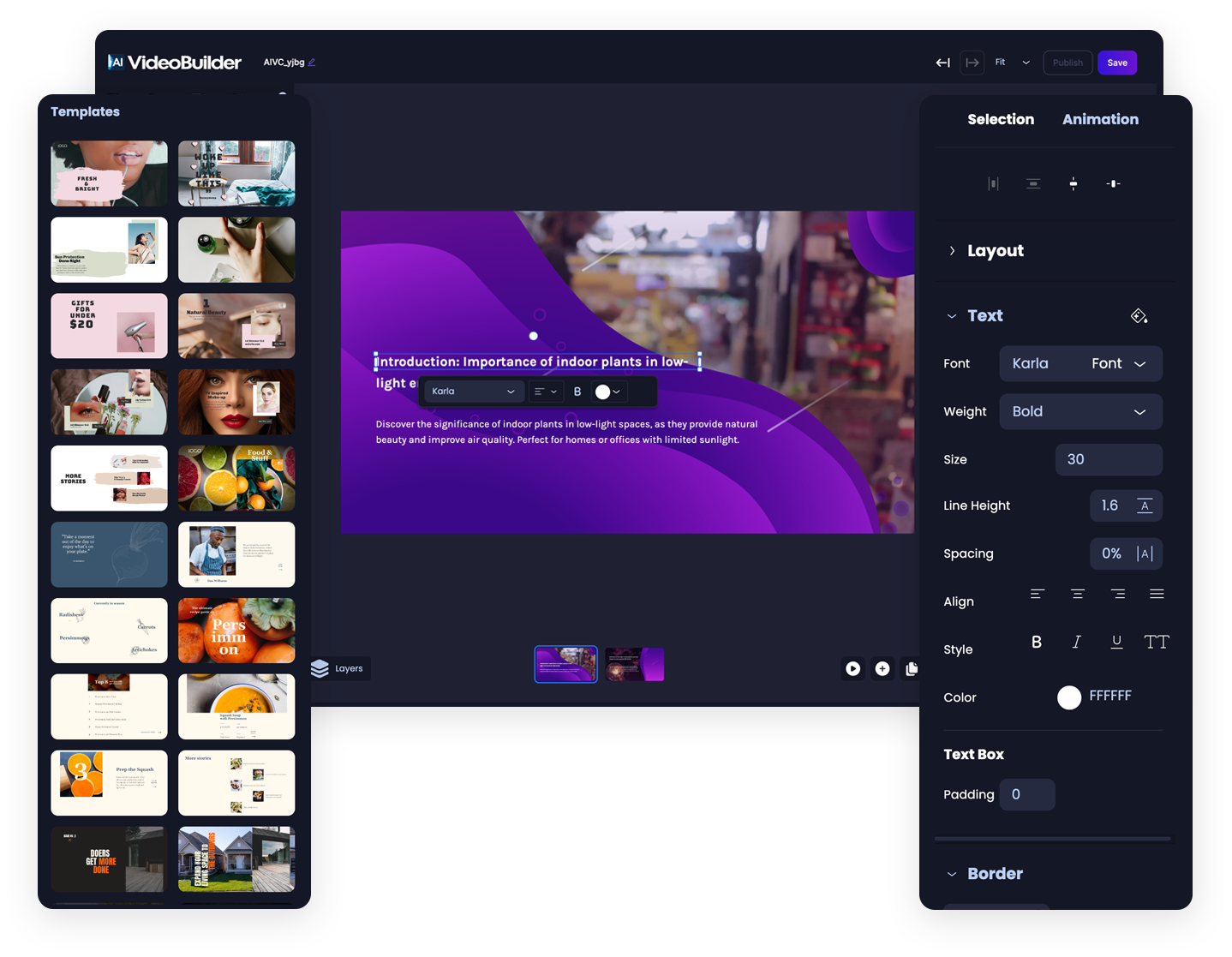Image resolution: width=1232 pixels, height=957 pixels.
Task: Add a new slide with plus icon
Action: click(882, 668)
